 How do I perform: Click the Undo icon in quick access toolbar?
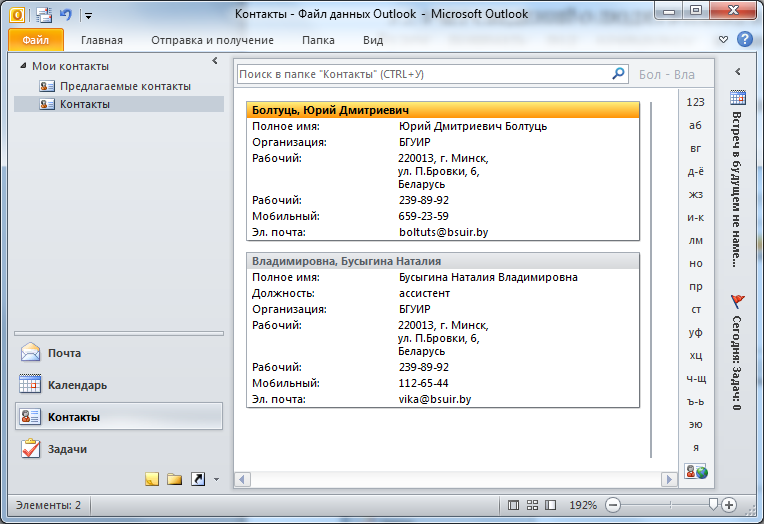click(66, 15)
